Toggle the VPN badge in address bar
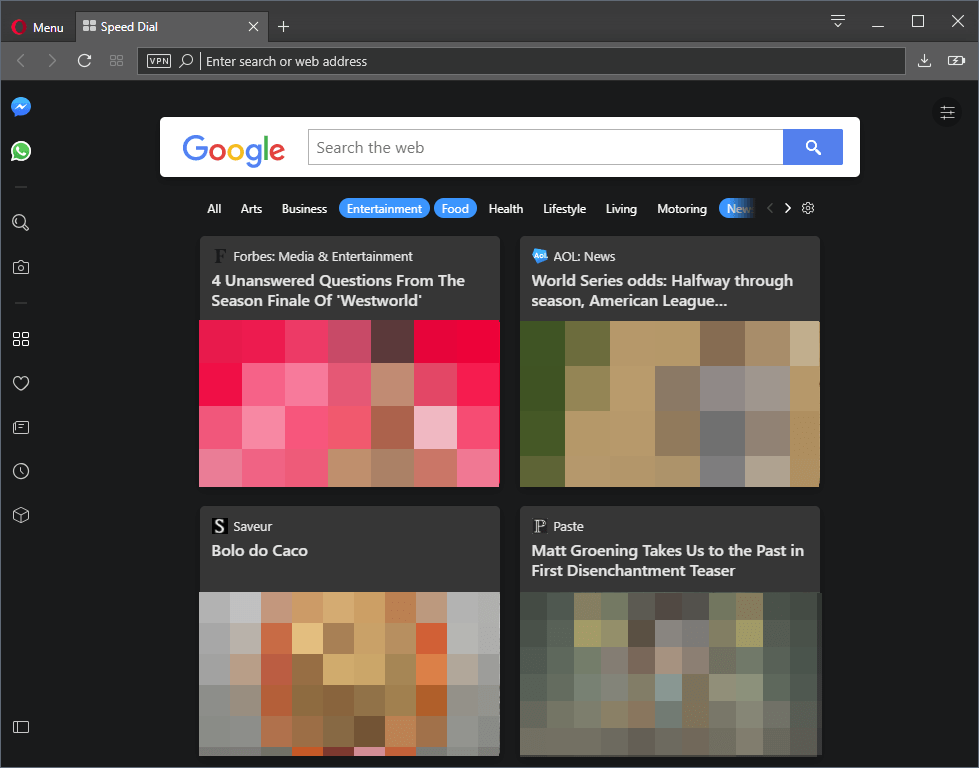This screenshot has height=768, width=979. [x=159, y=61]
